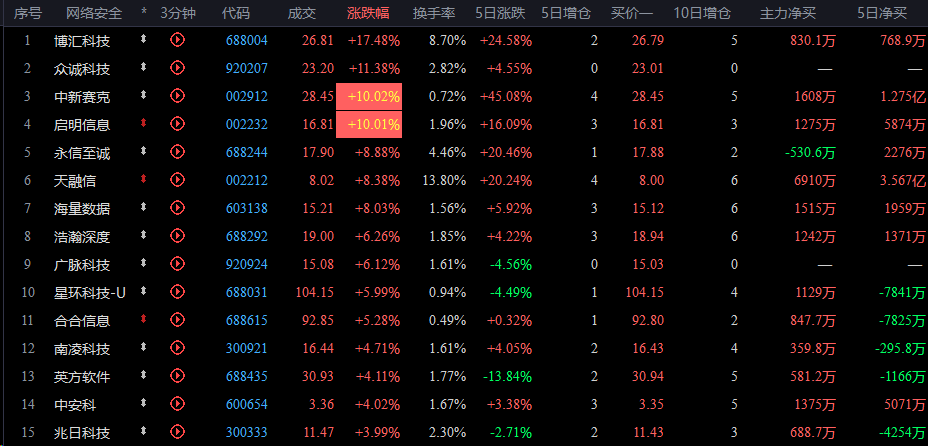928x446 pixels.
Task: Click the 网络安全 sector column header
Action: pos(94,14)
